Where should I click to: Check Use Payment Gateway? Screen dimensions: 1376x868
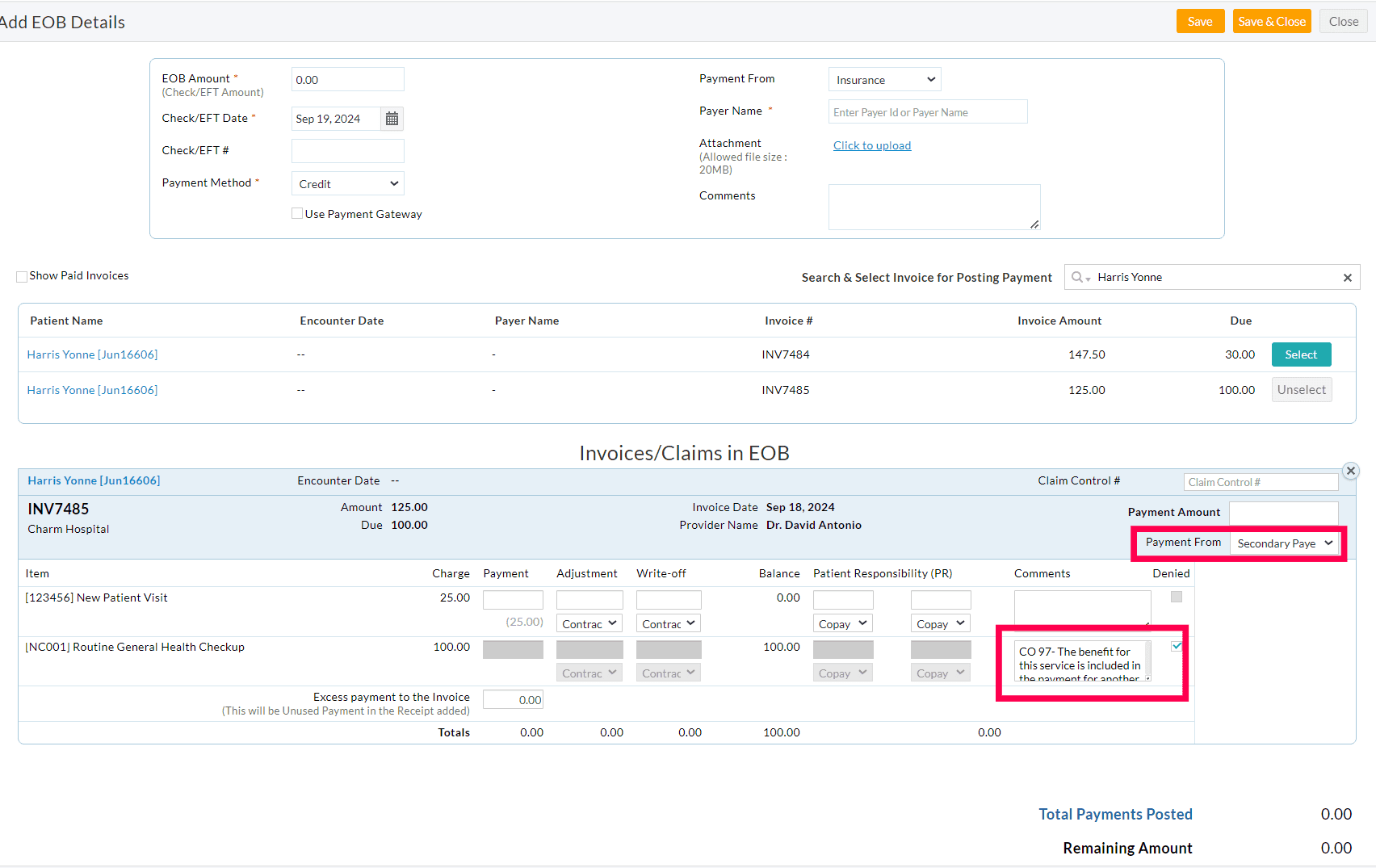(297, 212)
